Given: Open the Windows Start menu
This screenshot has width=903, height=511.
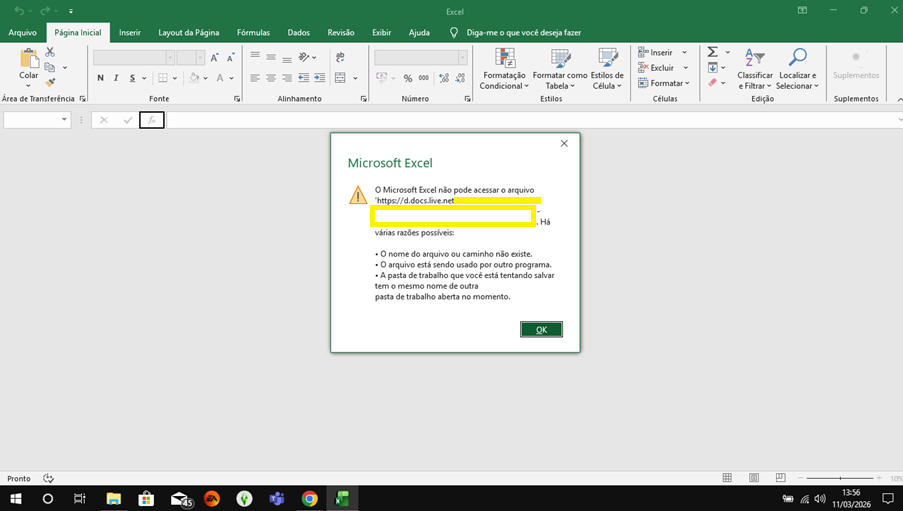Looking at the screenshot, I should 16,498.
